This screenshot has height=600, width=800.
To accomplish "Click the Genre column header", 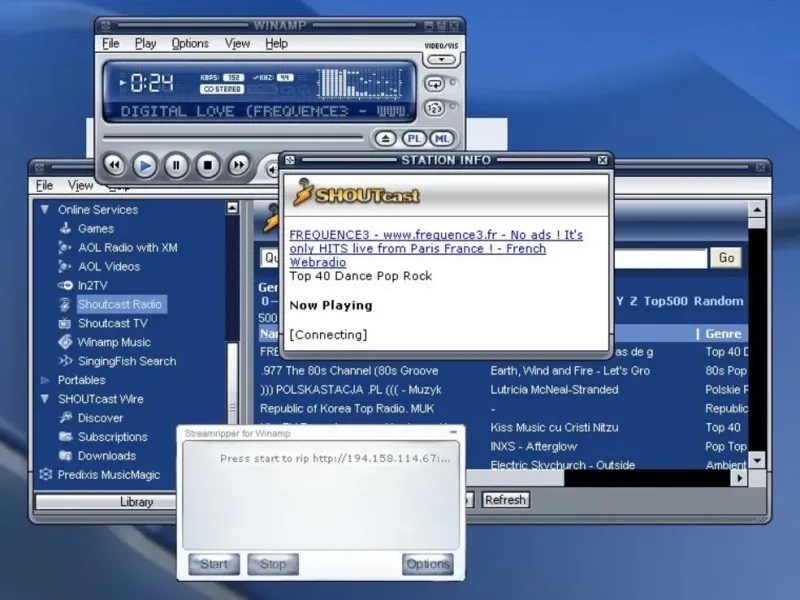I will [723, 334].
